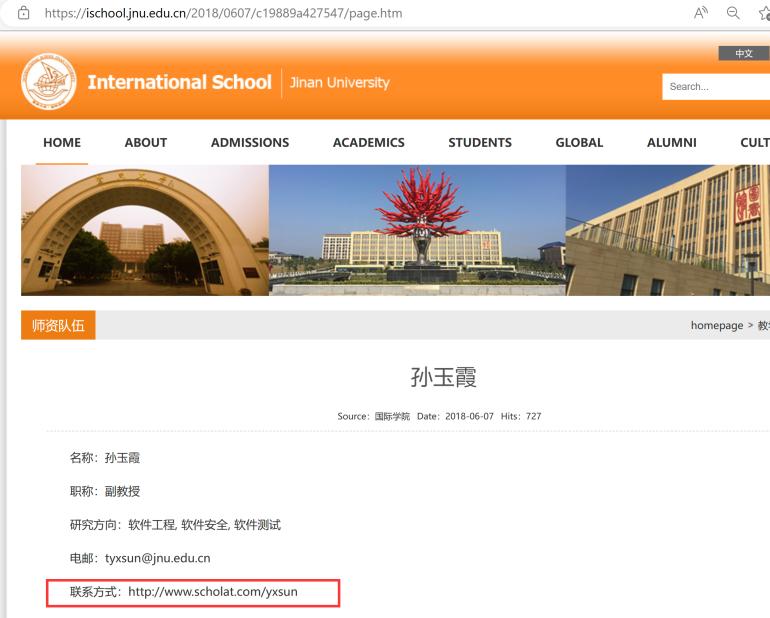Image resolution: width=770 pixels, height=618 pixels.
Task: Switch language with the 中文 button
Action: pyautogui.click(x=743, y=54)
